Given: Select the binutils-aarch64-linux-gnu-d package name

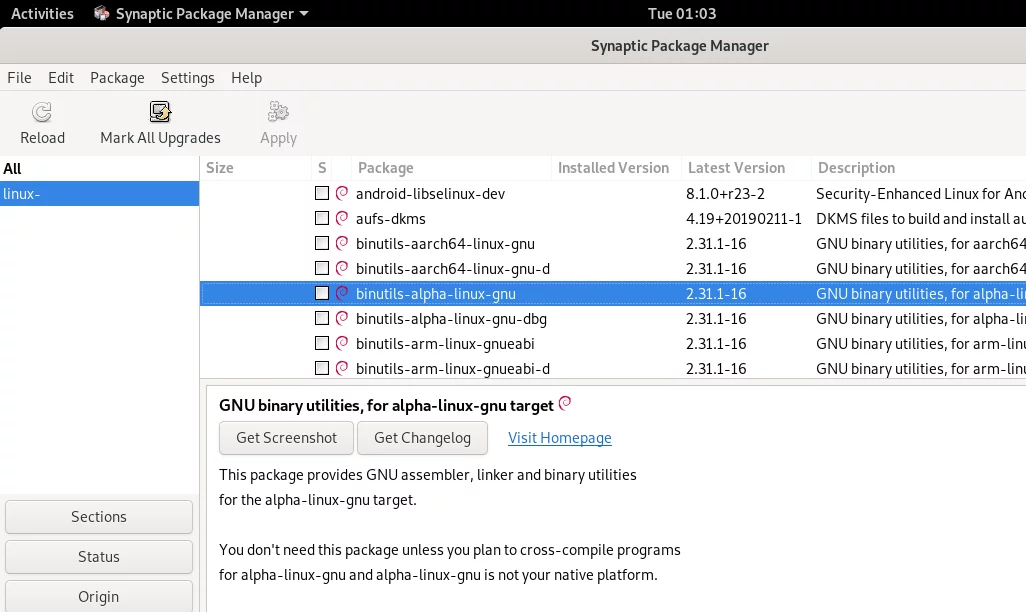Looking at the screenshot, I should coord(453,269).
